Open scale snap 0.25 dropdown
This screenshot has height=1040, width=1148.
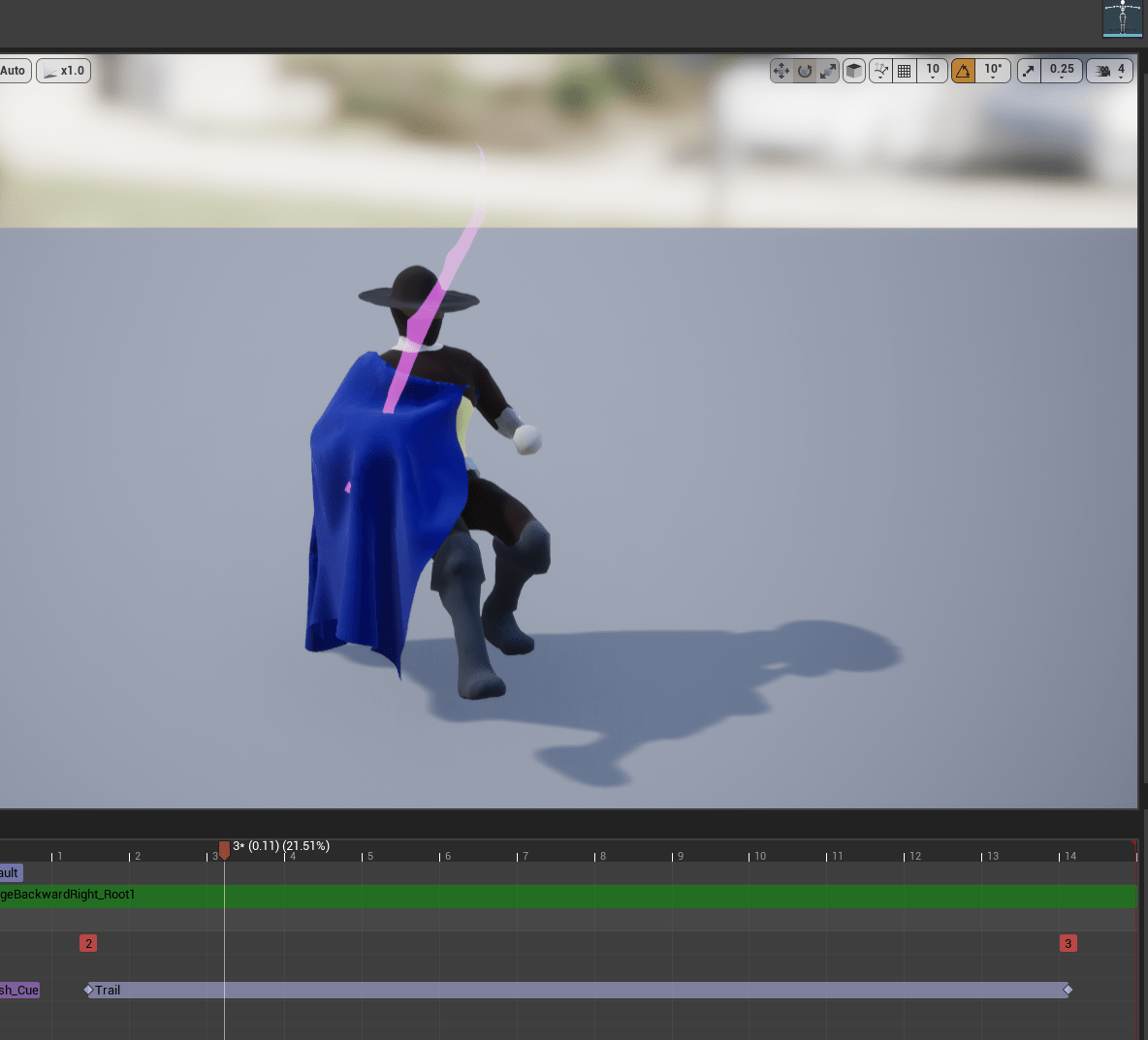(x=1062, y=71)
